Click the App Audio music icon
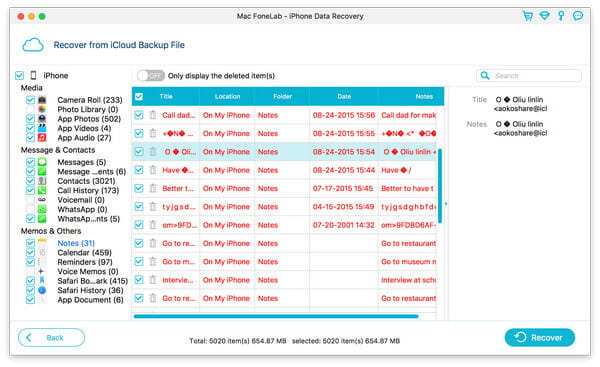The width and height of the screenshot is (600, 367). click(x=42, y=137)
